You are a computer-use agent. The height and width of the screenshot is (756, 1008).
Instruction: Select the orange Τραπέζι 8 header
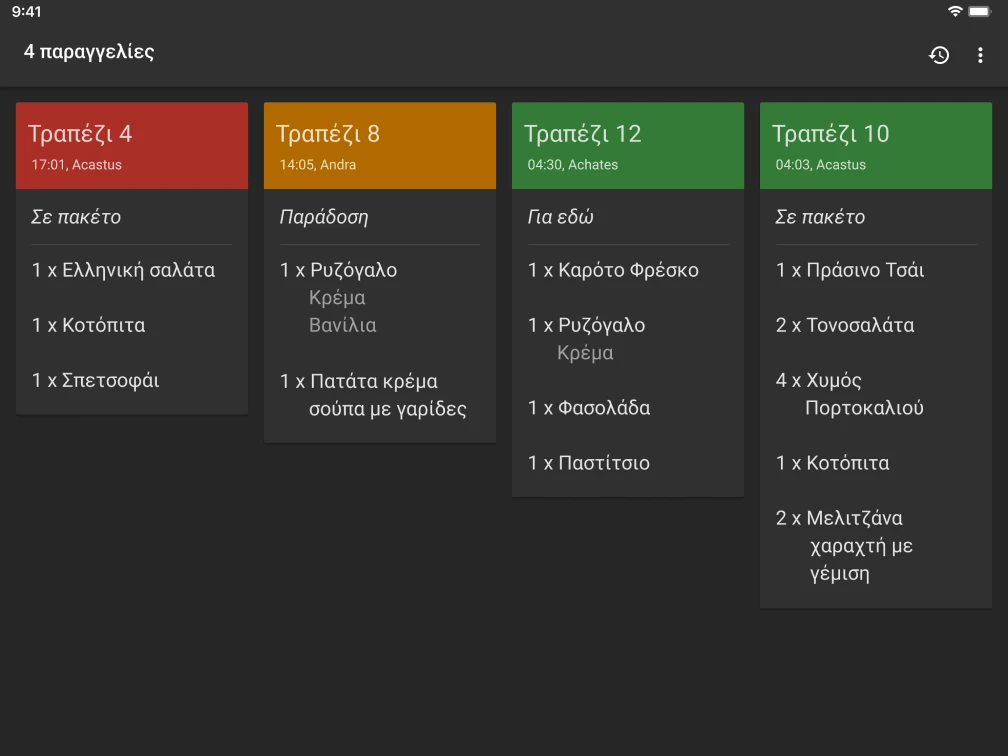coord(380,145)
